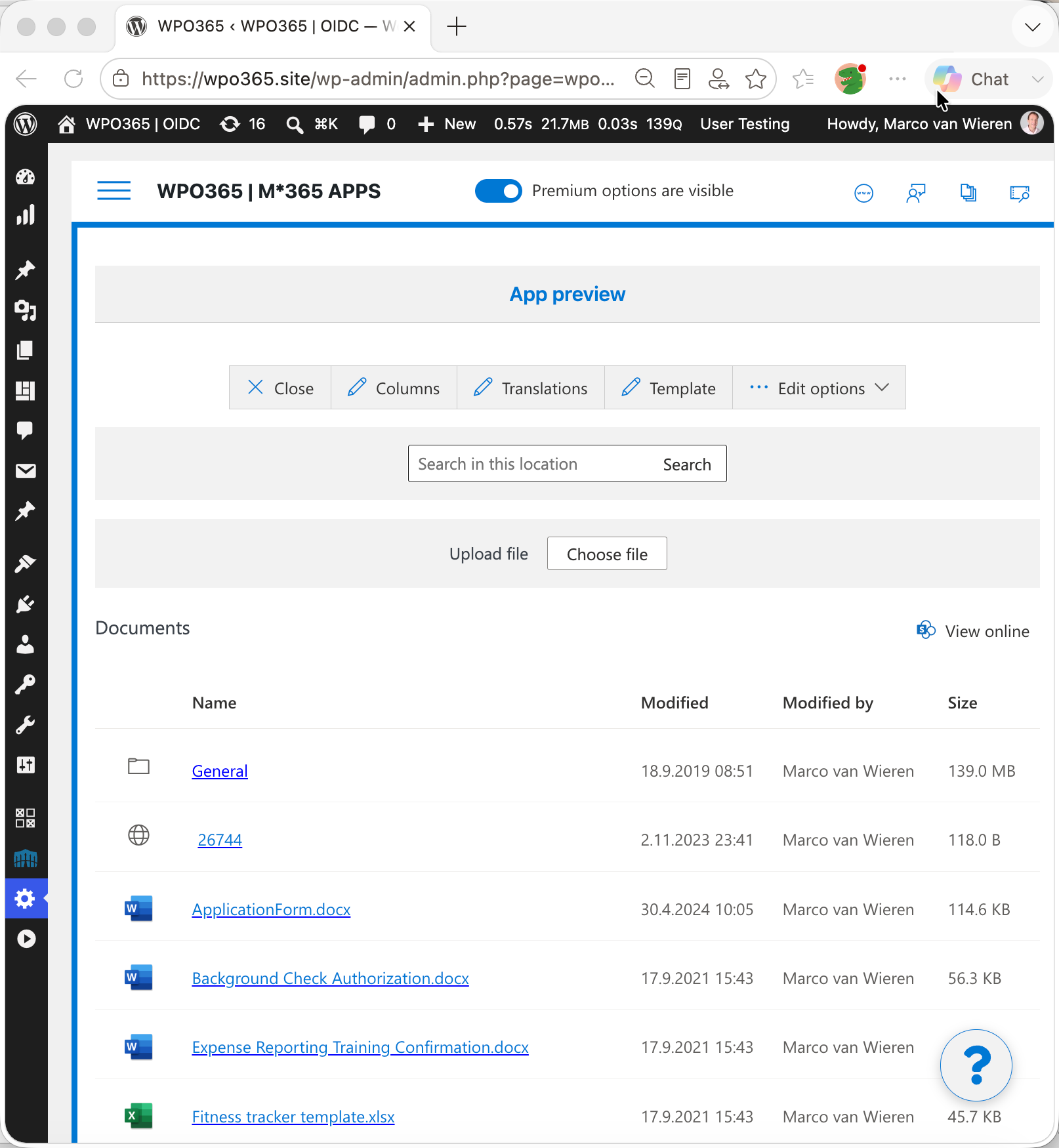The image size is (1059, 1148).
Task: Open the WordPress logo menu in admin bar
Action: 26,124
